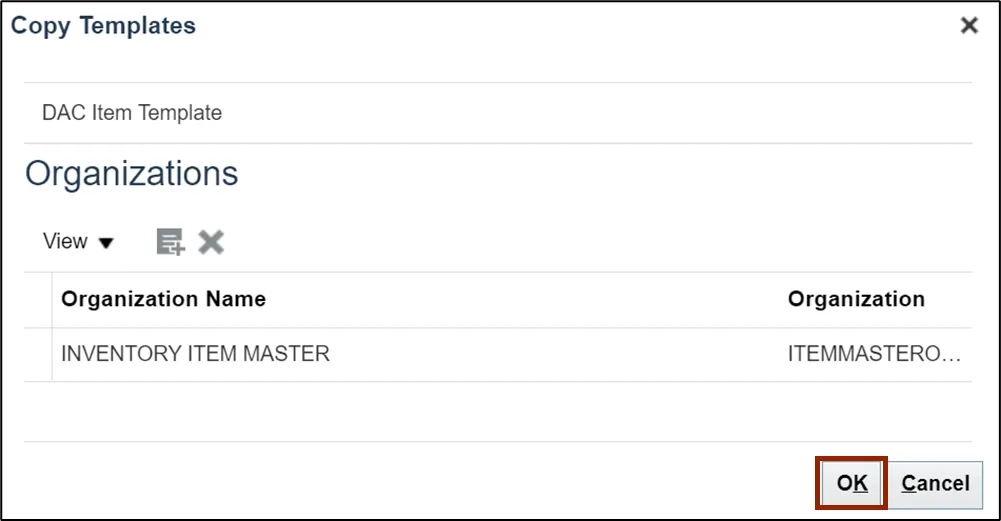Click the table header corner selector cell
This screenshot has width=1001, height=521.
(38, 300)
